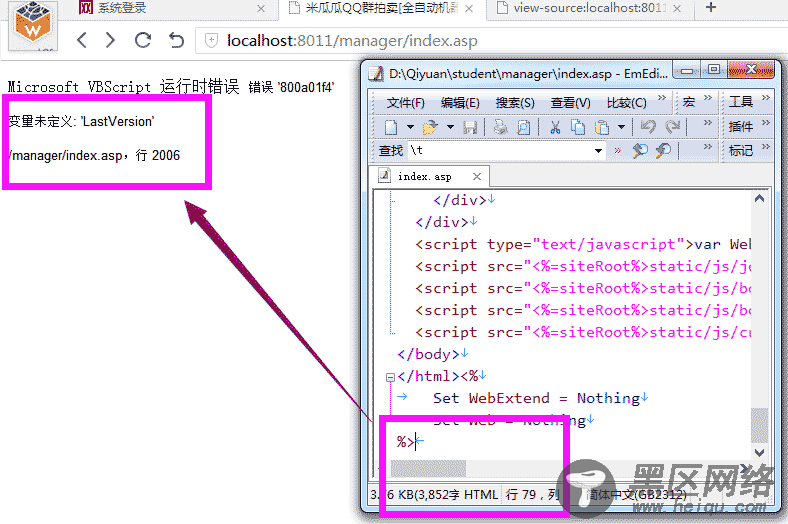The height and width of the screenshot is (524, 788).
Task: Click the 标记 markers toolbar label
Action: point(741,150)
